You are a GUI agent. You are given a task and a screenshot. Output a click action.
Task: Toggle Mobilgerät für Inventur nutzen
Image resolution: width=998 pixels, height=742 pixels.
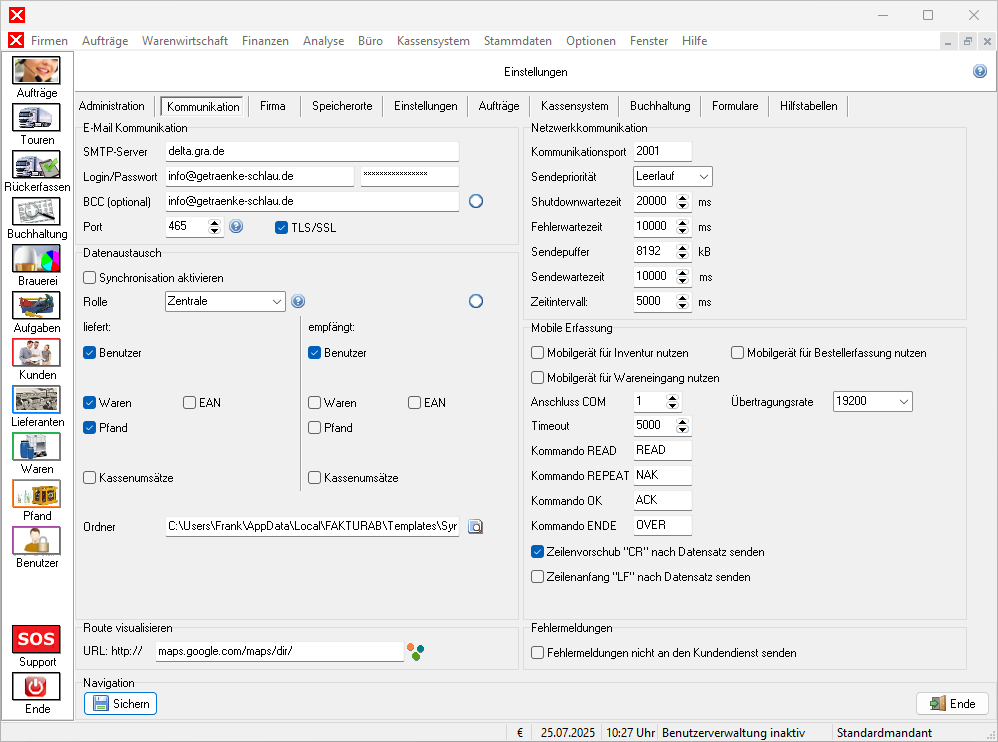coord(538,353)
